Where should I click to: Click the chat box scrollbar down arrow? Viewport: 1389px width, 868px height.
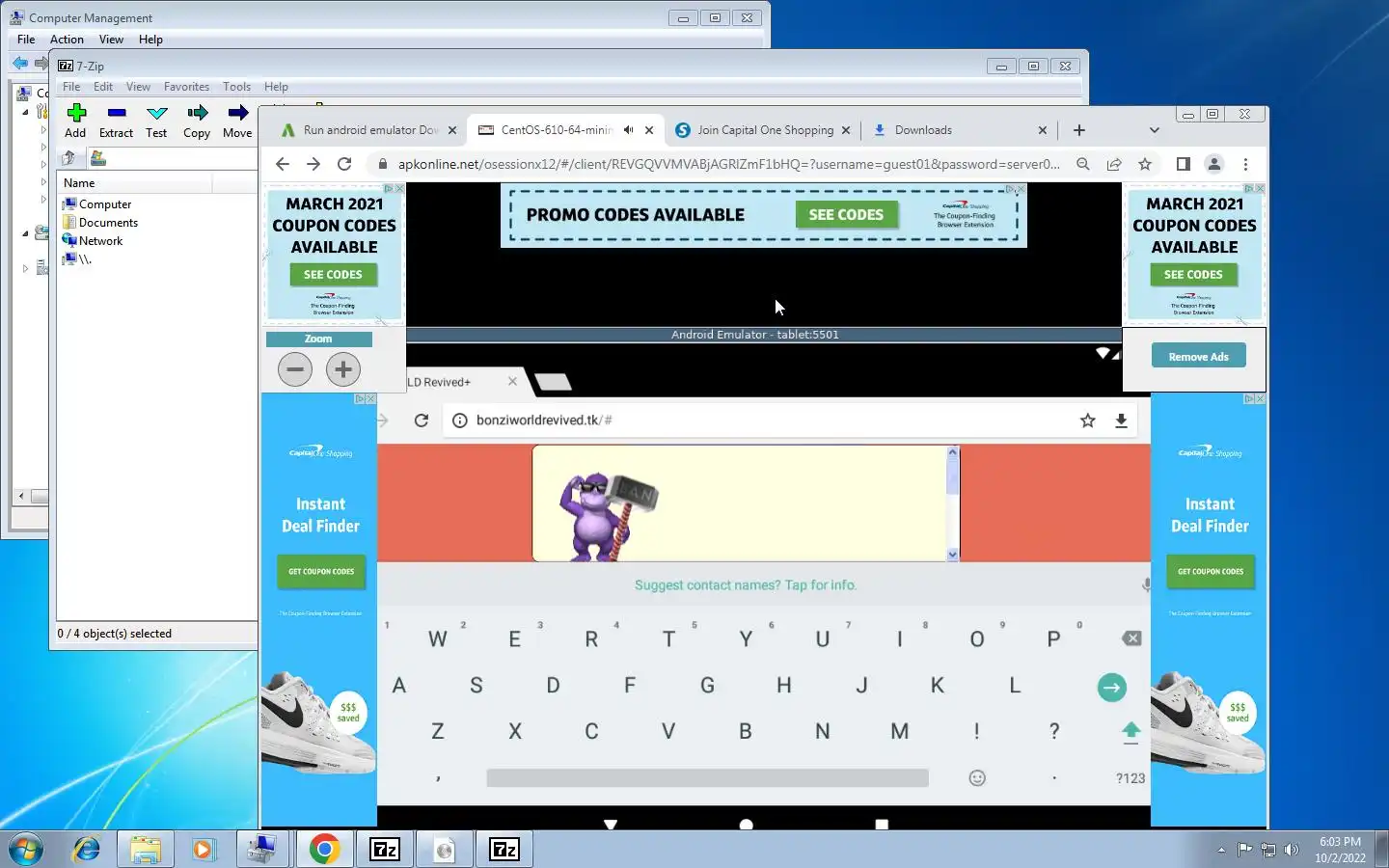(x=953, y=555)
